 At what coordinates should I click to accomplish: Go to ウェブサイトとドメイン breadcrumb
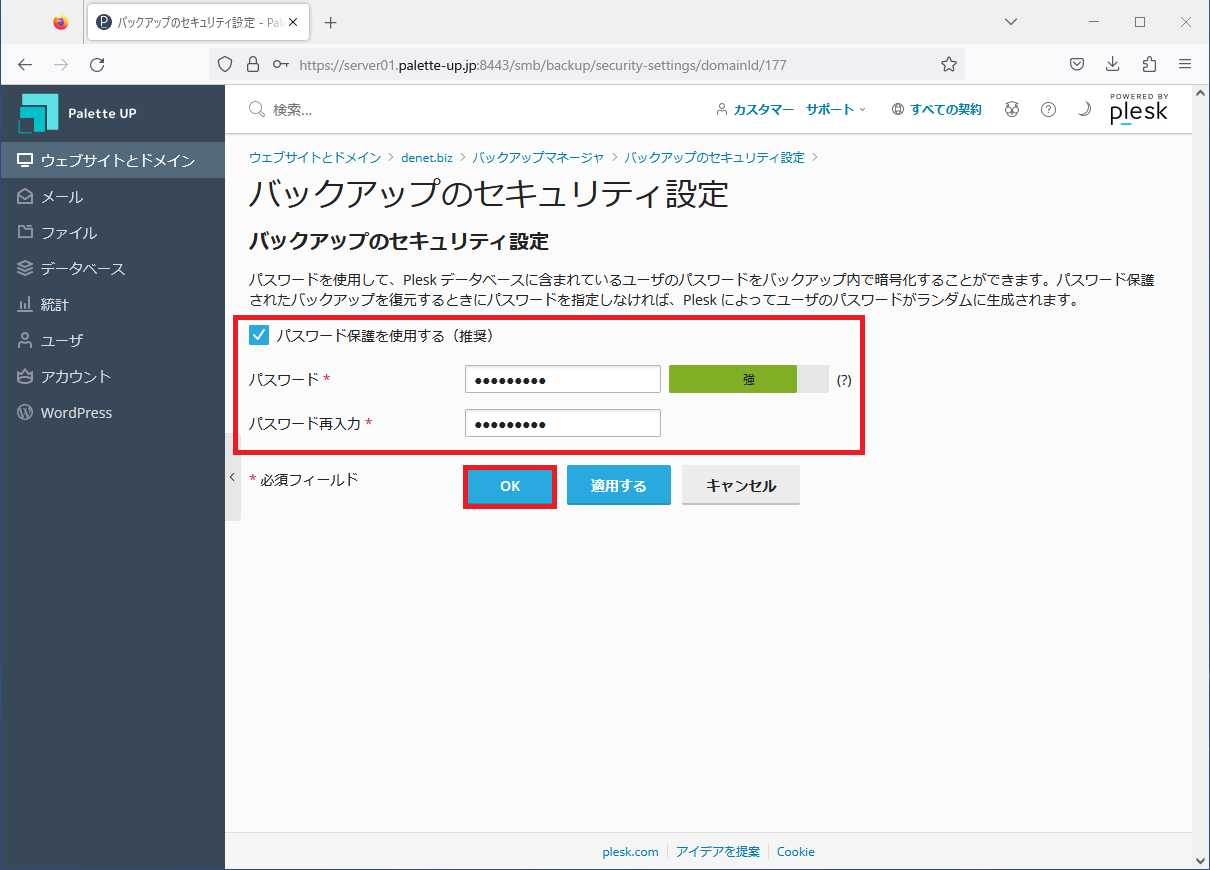click(315, 157)
